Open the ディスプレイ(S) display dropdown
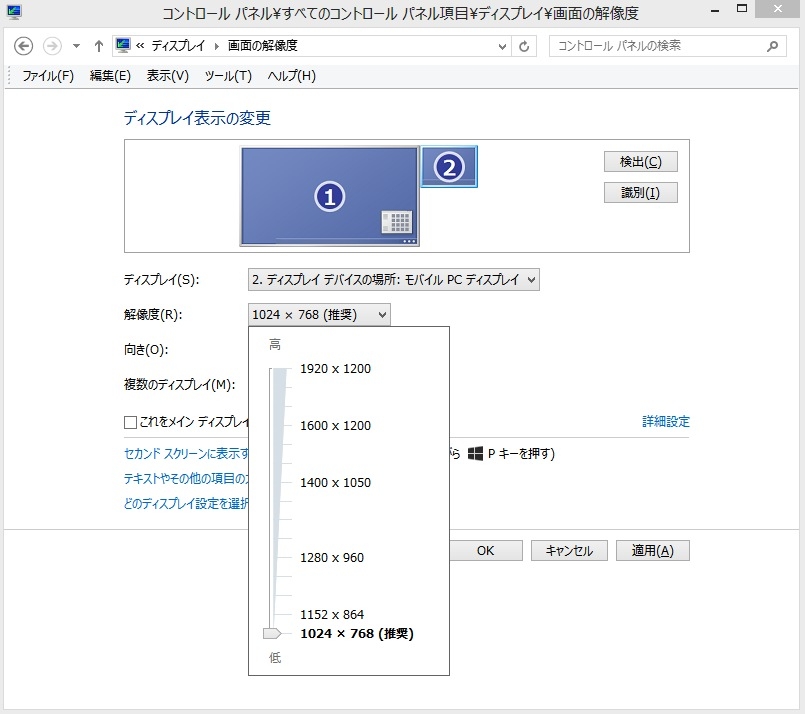805x714 pixels. (394, 280)
